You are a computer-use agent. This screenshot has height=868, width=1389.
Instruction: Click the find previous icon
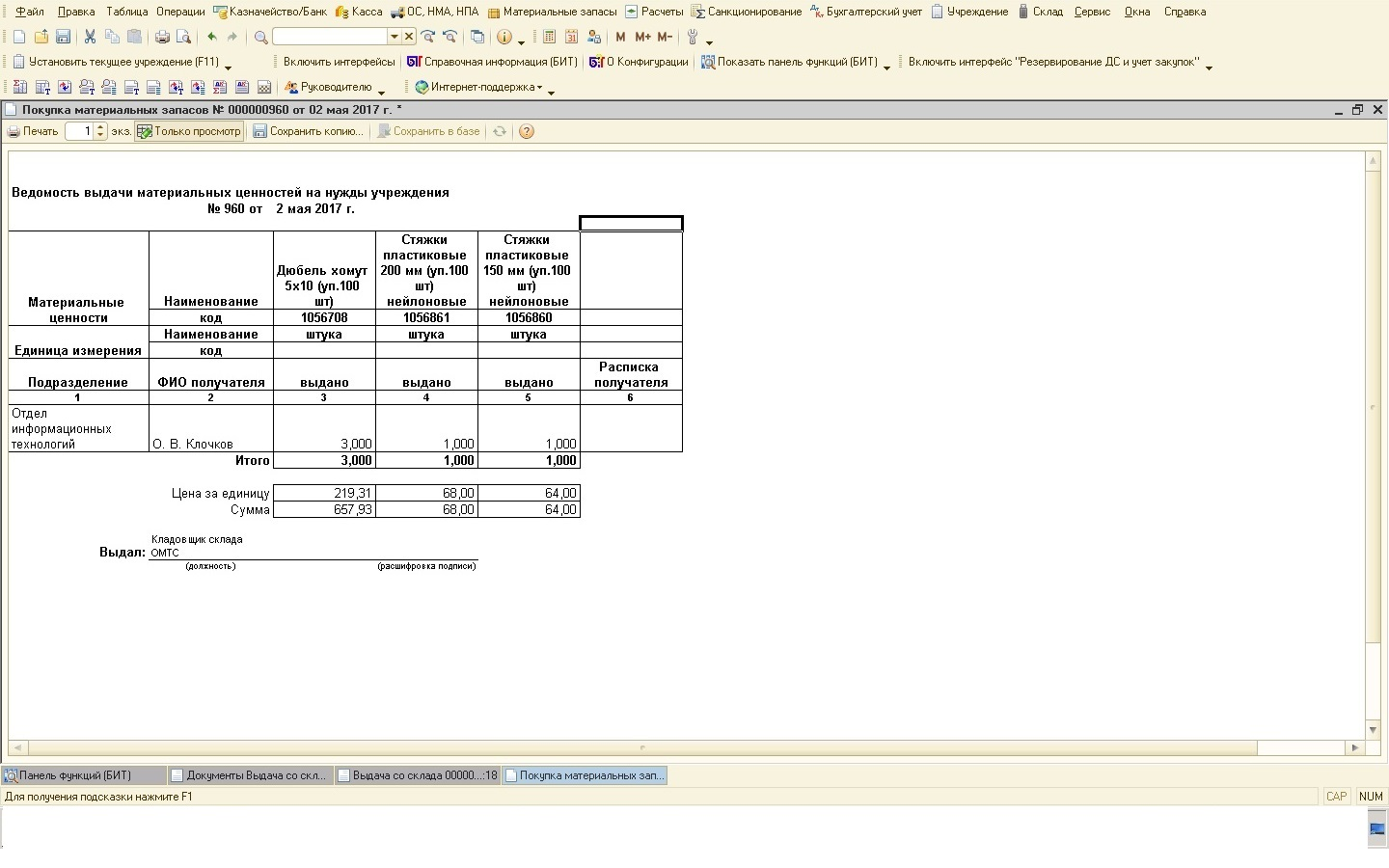(449, 37)
